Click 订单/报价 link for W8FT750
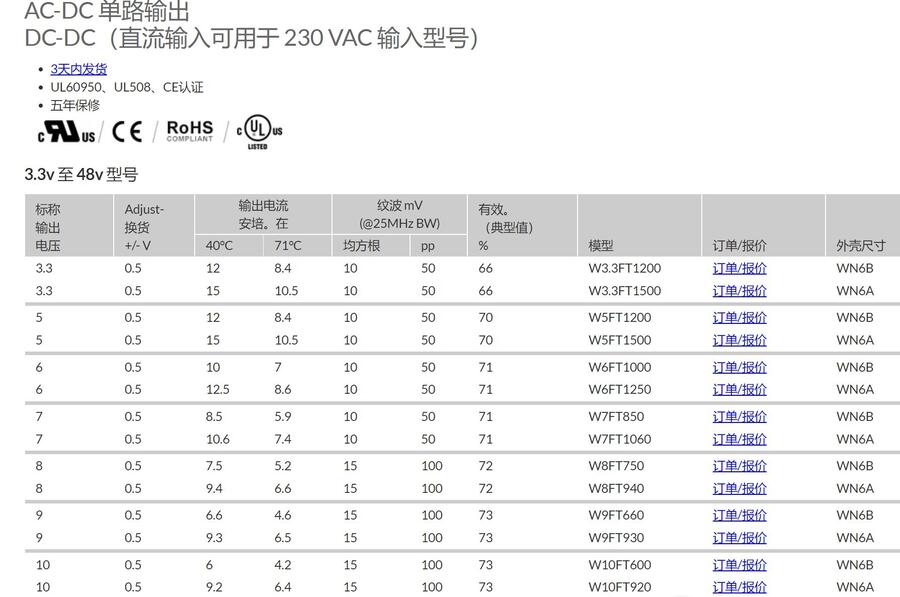The height and width of the screenshot is (597, 900). 739,466
